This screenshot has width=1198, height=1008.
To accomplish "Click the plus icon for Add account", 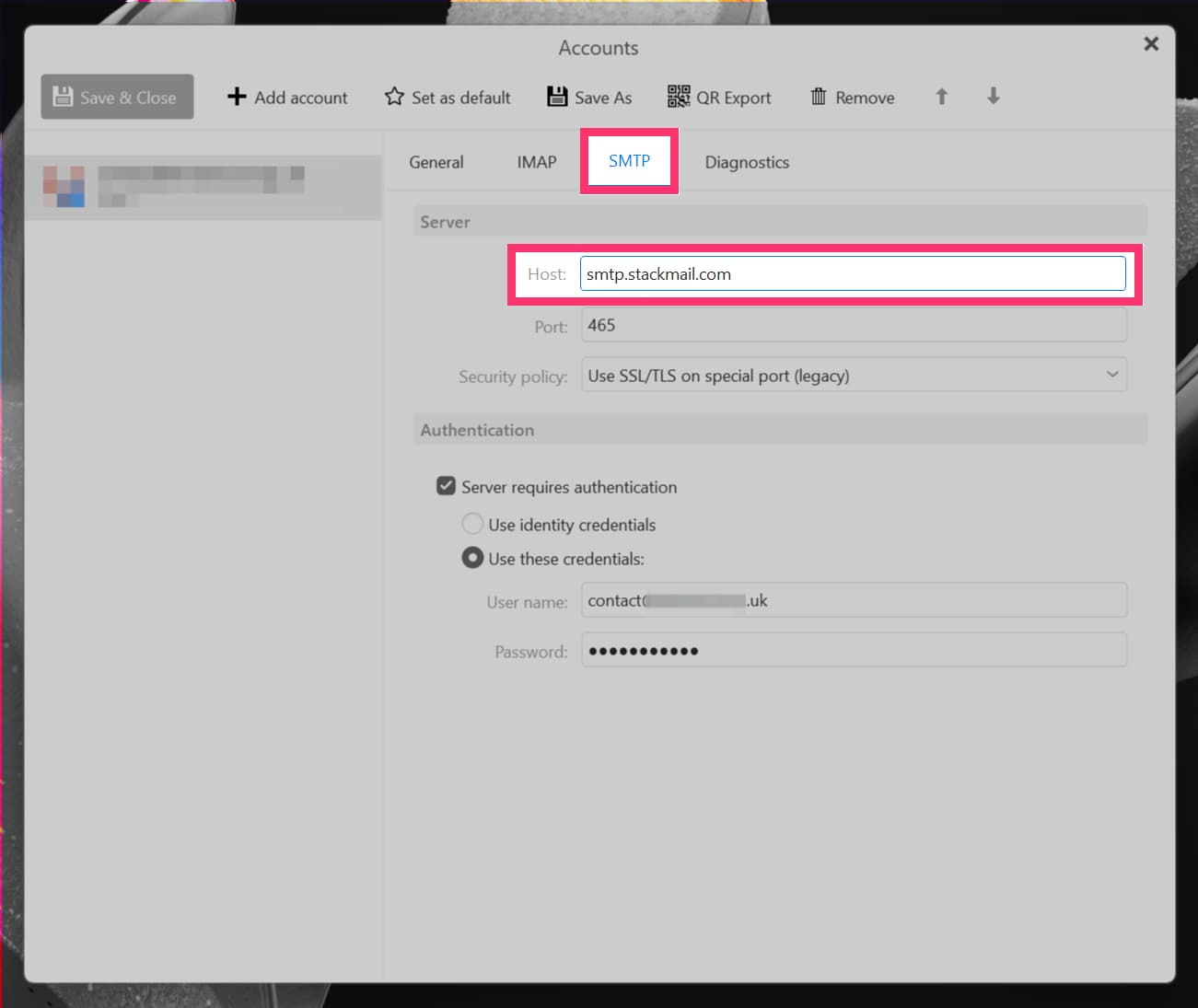I will click(x=237, y=97).
